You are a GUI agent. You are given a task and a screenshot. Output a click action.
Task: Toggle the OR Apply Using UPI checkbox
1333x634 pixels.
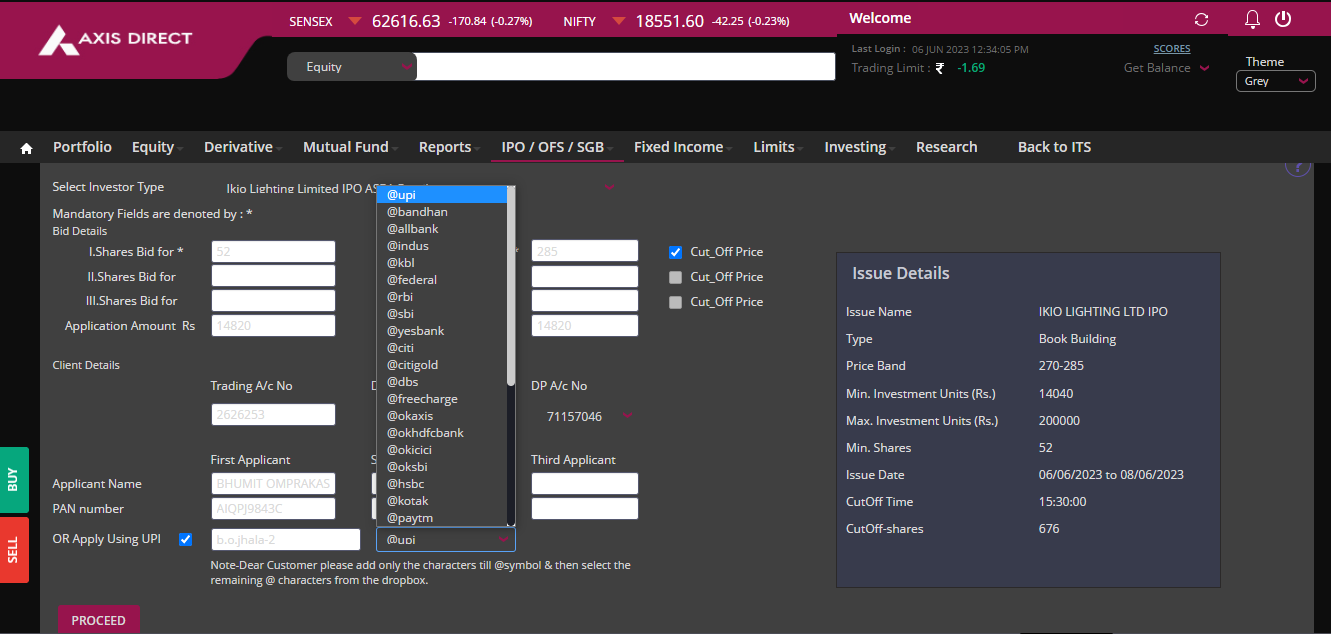click(x=185, y=540)
